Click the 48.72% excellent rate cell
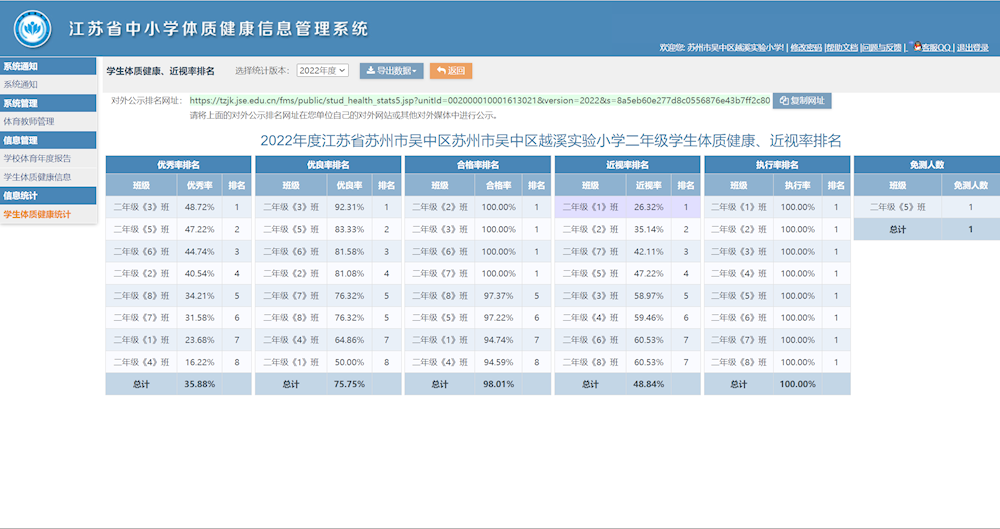Screen dimensions: 1000x529 [200, 207]
